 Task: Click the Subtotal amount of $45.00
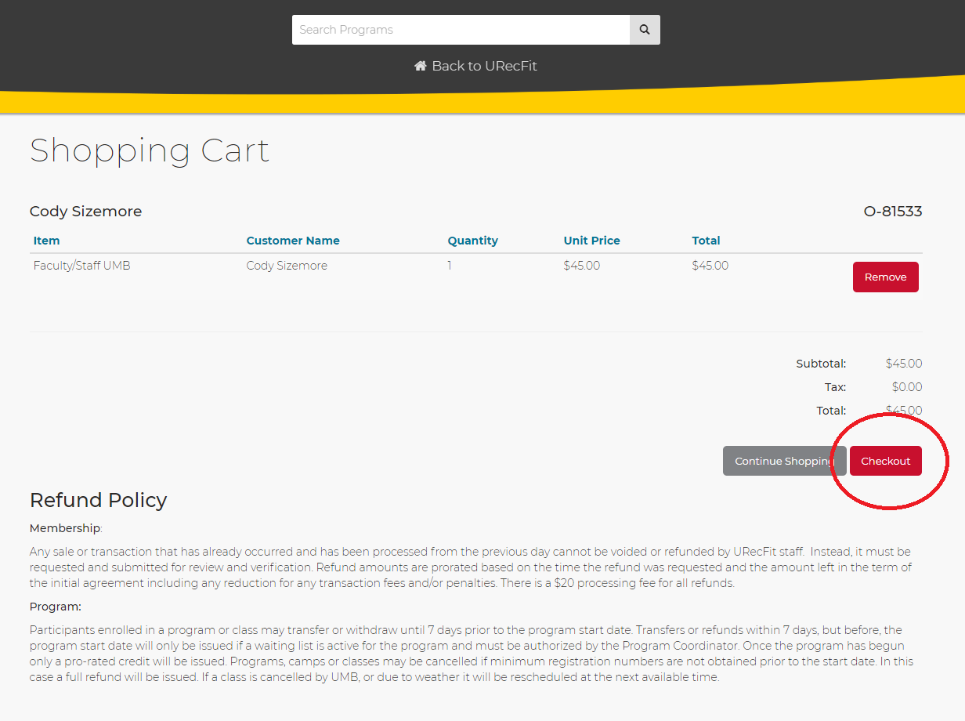point(903,364)
